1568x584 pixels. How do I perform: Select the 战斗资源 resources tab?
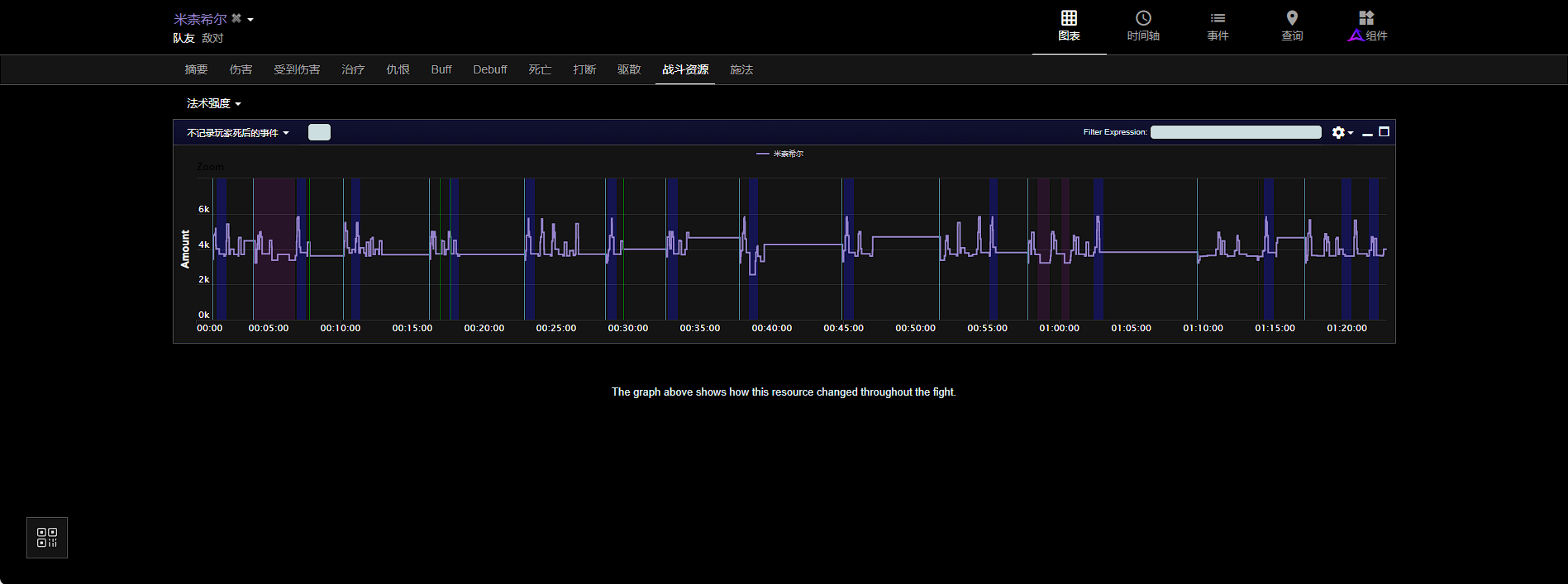pyautogui.click(x=685, y=69)
